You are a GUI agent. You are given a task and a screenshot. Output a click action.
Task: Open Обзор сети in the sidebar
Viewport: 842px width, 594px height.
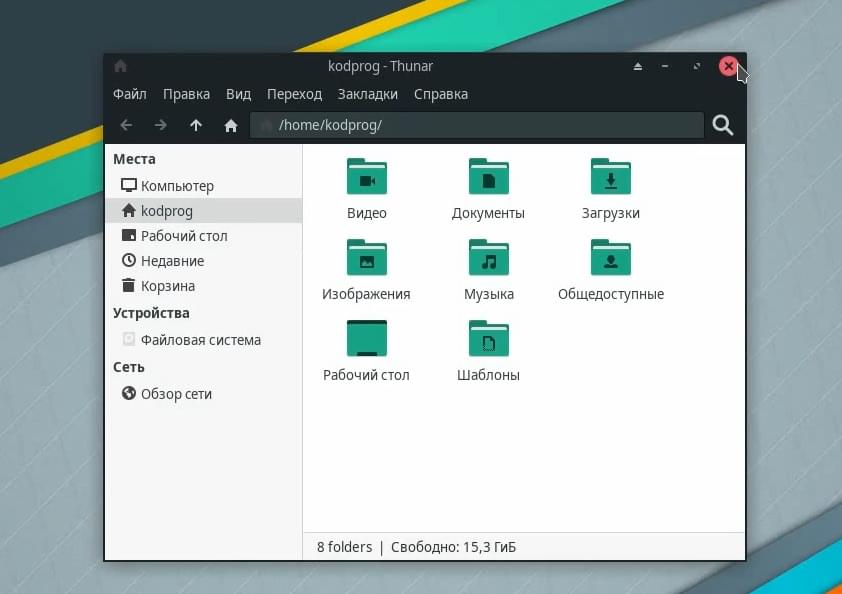pos(204,394)
